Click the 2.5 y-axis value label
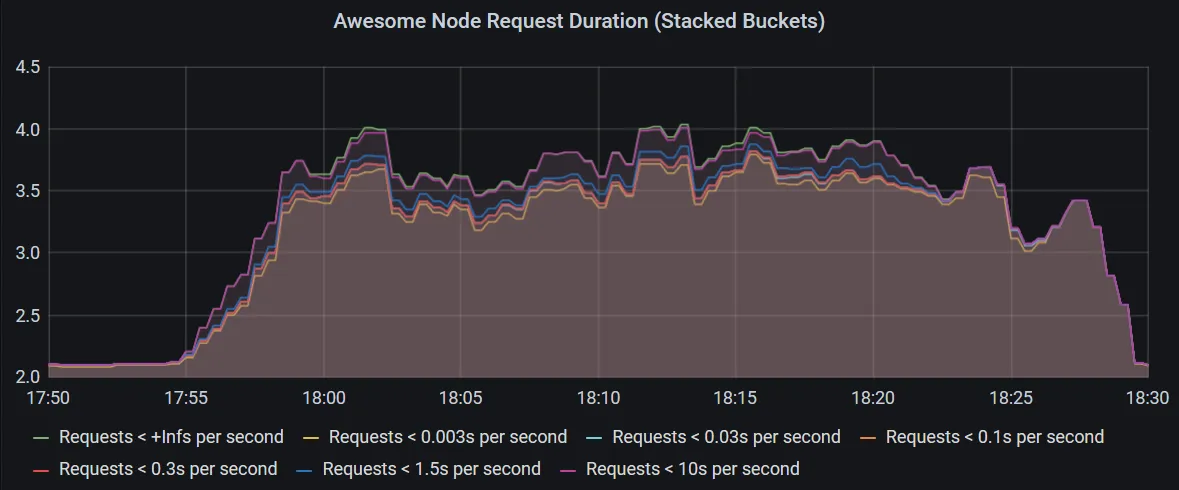 click(x=28, y=314)
